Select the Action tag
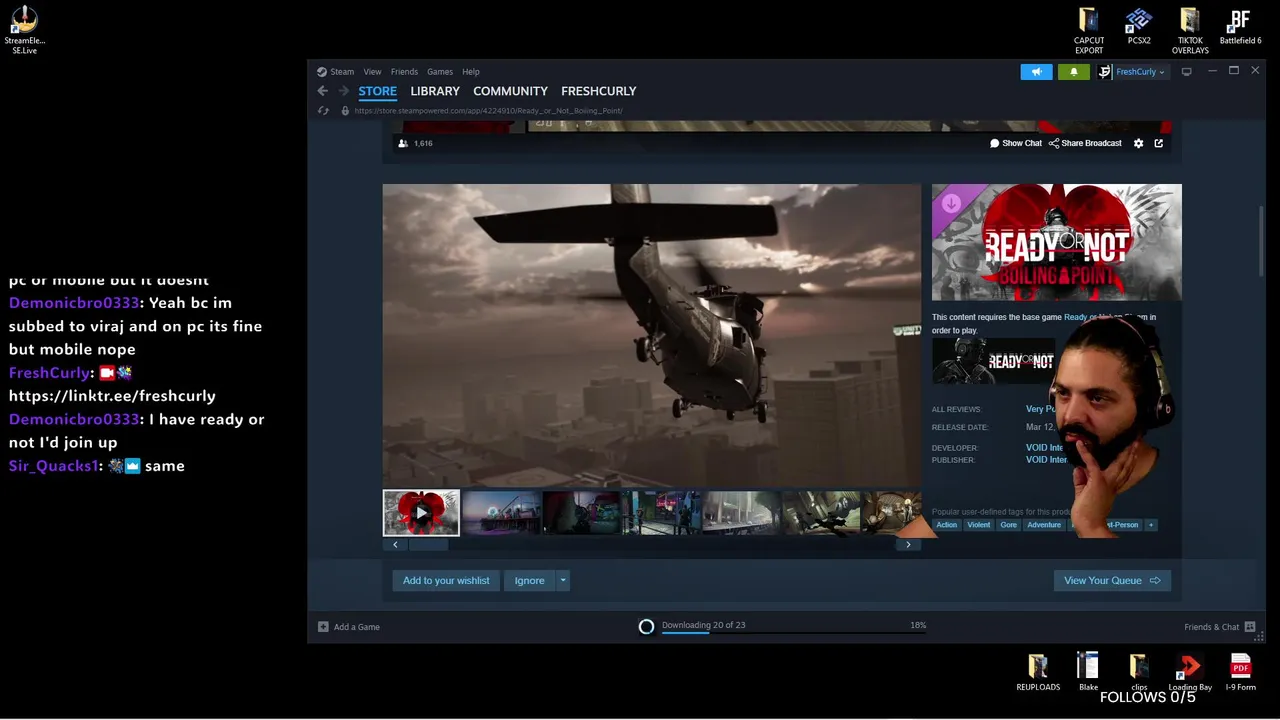The height and width of the screenshot is (720, 1280). pyautogui.click(x=947, y=525)
